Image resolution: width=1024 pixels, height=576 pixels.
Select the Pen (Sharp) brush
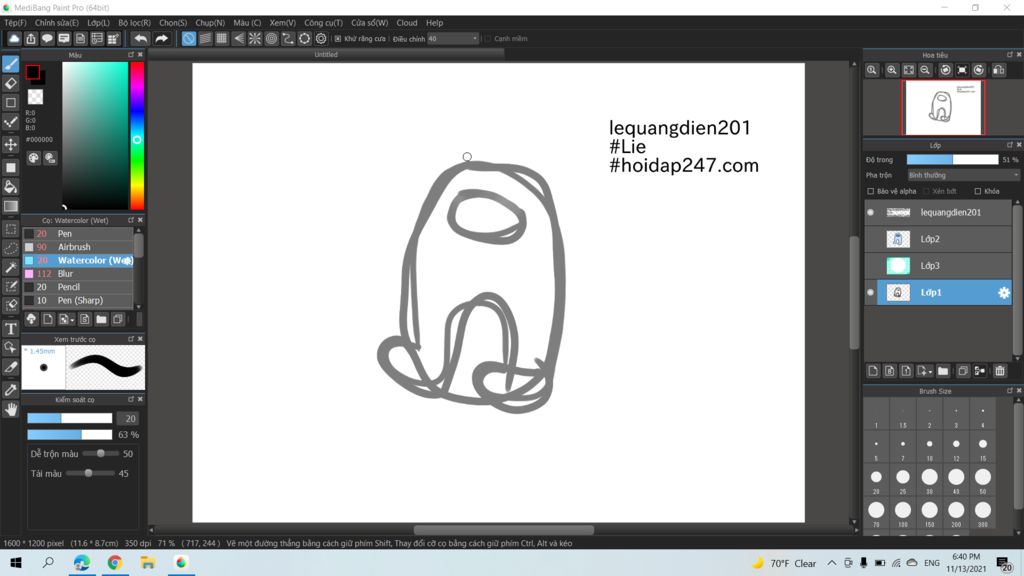tap(78, 300)
